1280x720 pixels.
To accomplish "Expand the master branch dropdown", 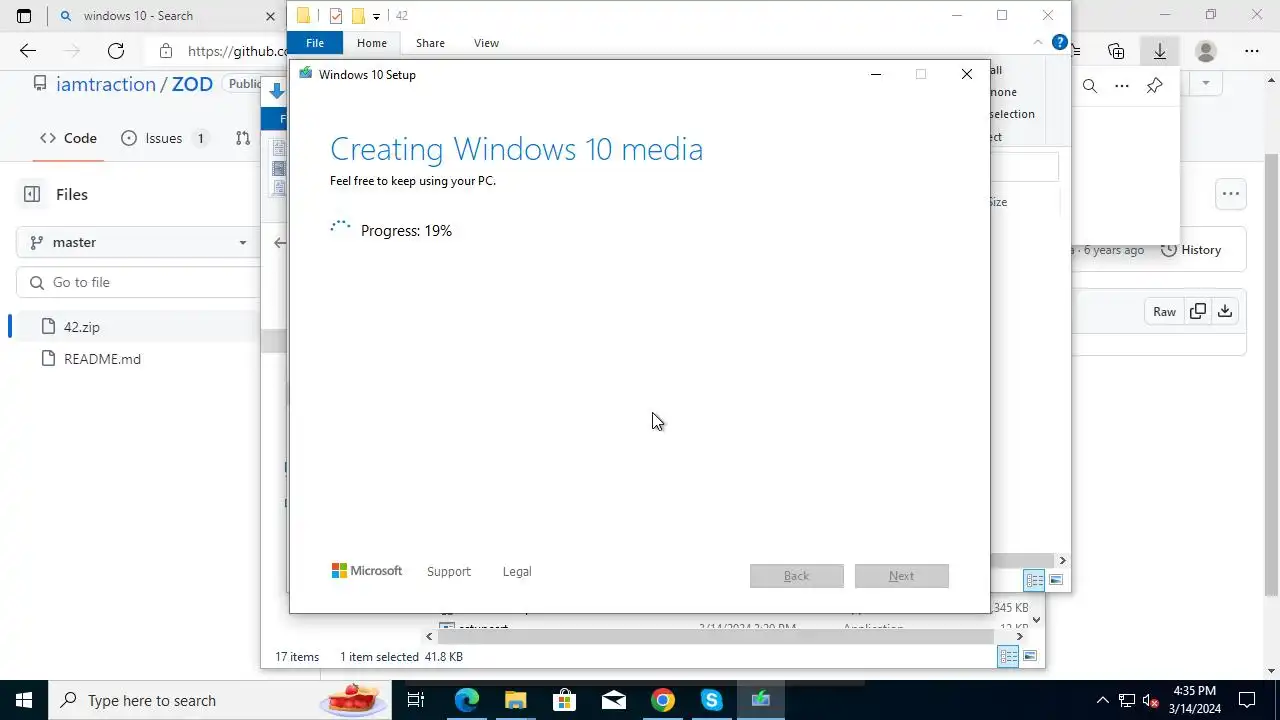I will pyautogui.click(x=138, y=242).
